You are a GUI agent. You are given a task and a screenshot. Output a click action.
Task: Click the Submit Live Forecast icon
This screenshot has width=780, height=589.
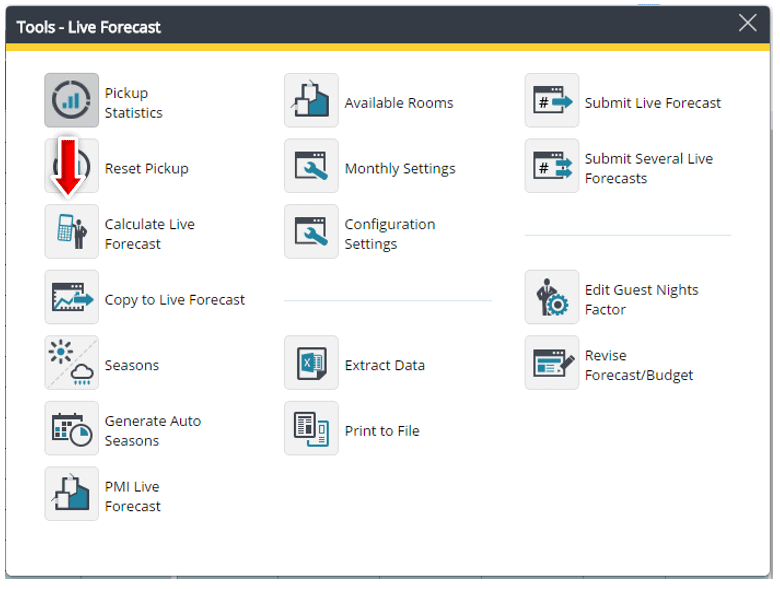click(x=552, y=101)
